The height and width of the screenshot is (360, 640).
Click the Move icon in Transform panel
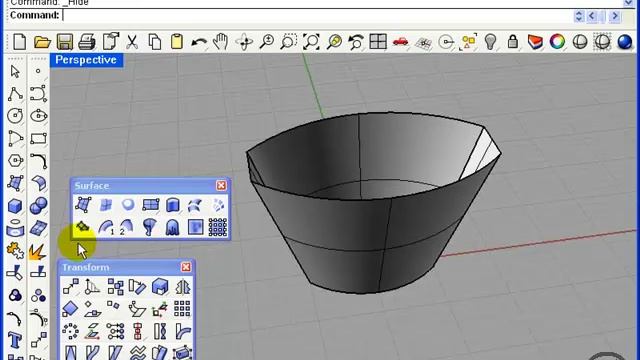tap(71, 287)
